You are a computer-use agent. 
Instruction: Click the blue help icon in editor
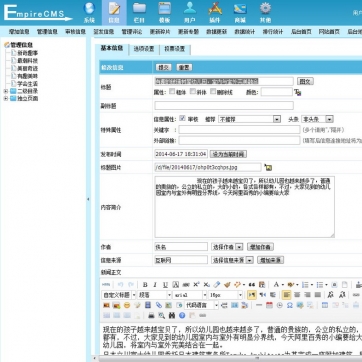pyautogui.click(x=182, y=315)
